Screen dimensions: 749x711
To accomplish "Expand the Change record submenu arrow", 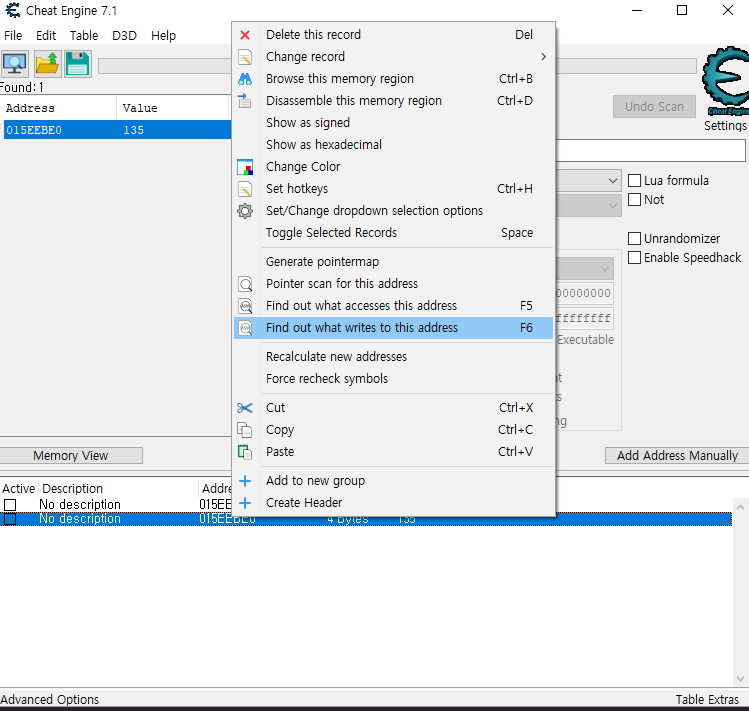I will pyautogui.click(x=544, y=57).
